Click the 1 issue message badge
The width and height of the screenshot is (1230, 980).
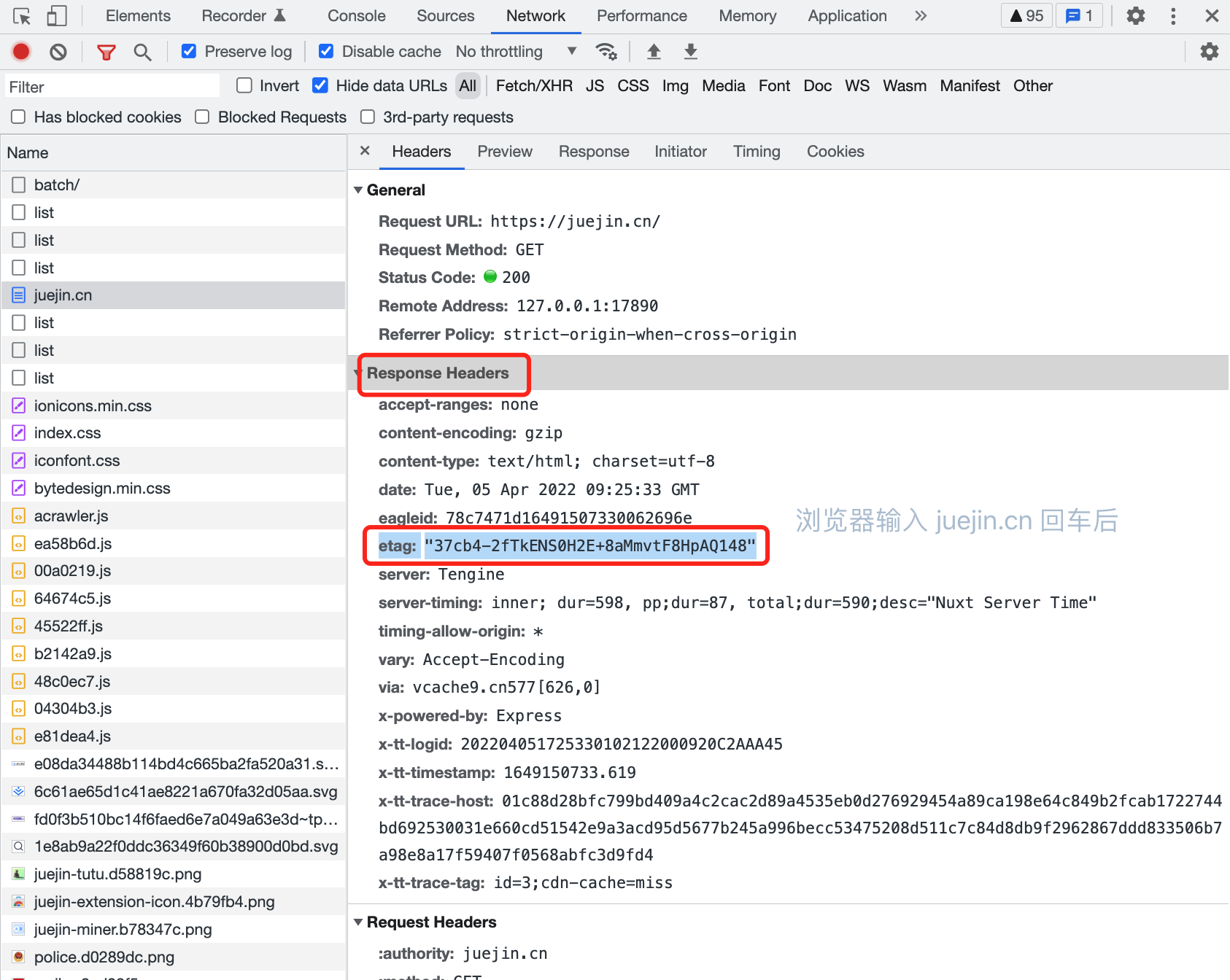[x=1079, y=16]
